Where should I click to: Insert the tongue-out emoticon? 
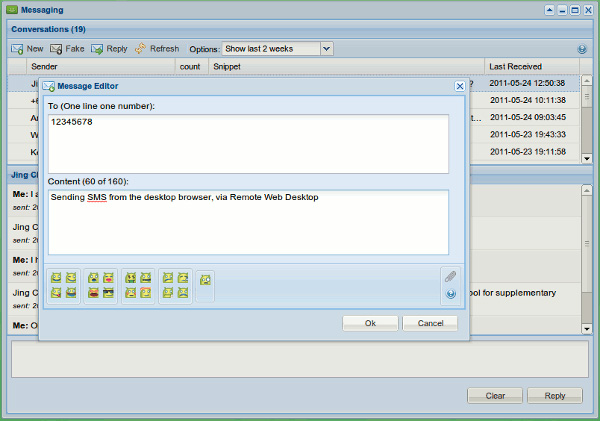[x=56, y=293]
